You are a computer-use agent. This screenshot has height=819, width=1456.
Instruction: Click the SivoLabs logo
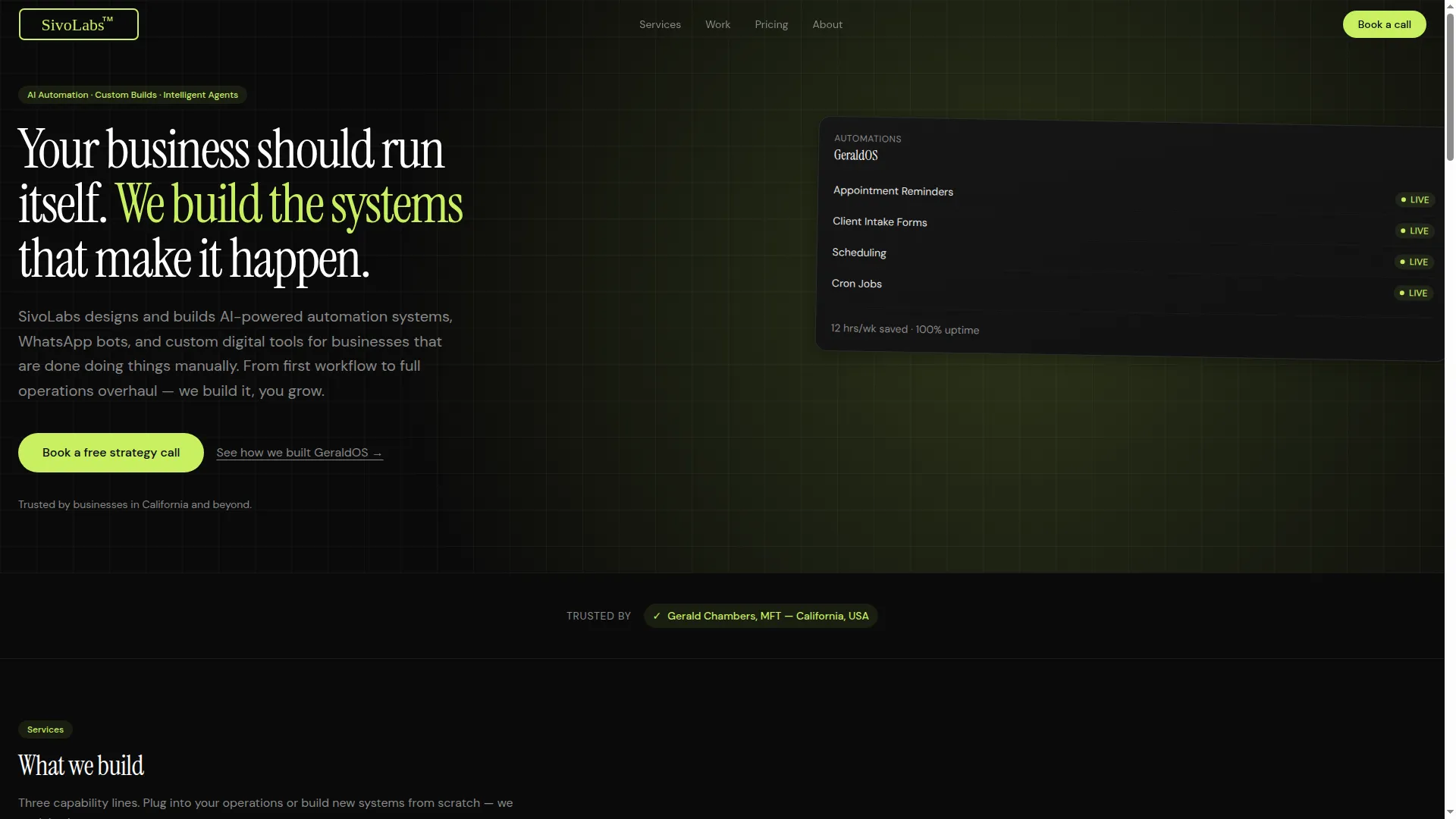pos(79,24)
